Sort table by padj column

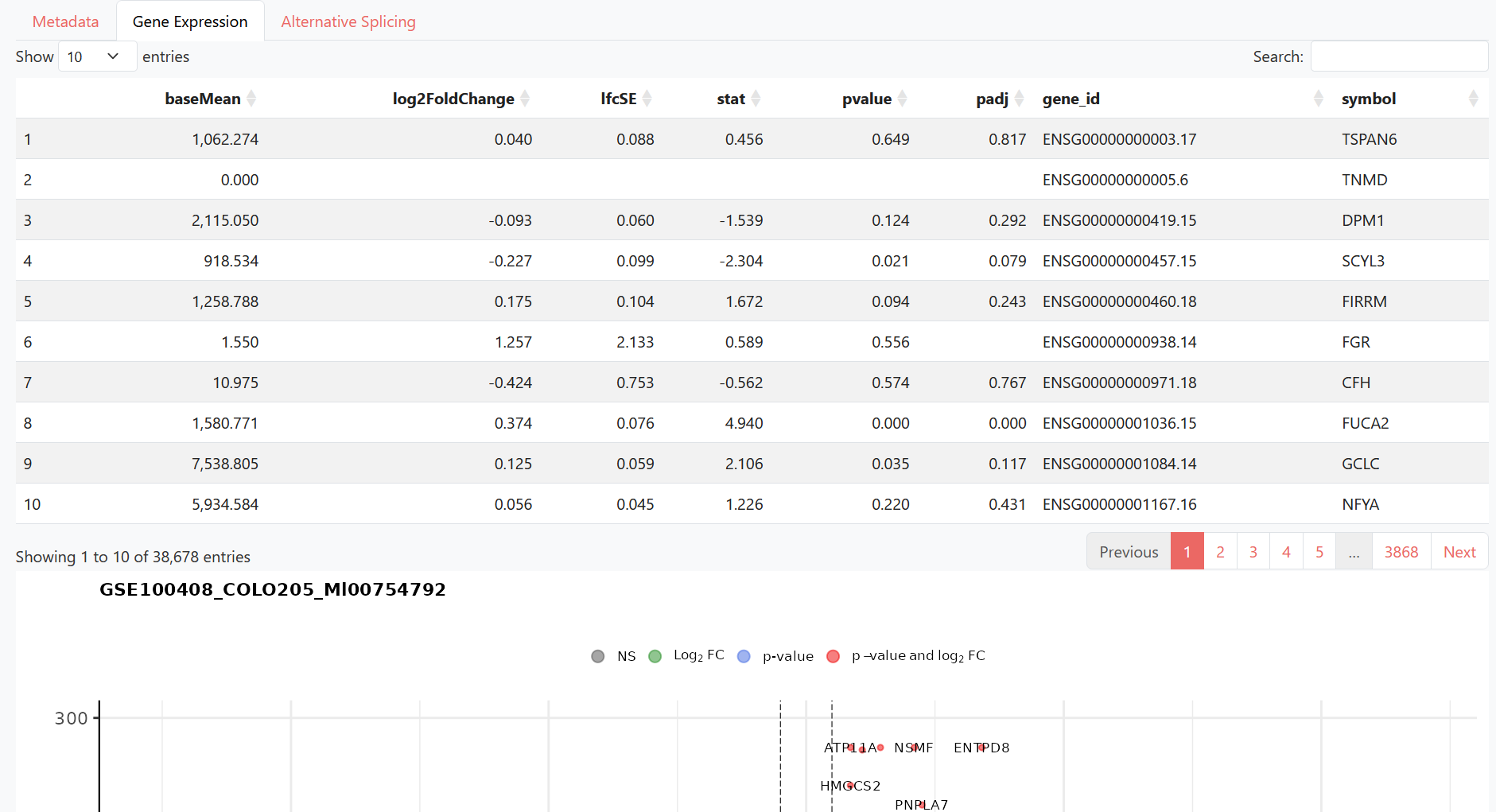pyautogui.click(x=976, y=99)
